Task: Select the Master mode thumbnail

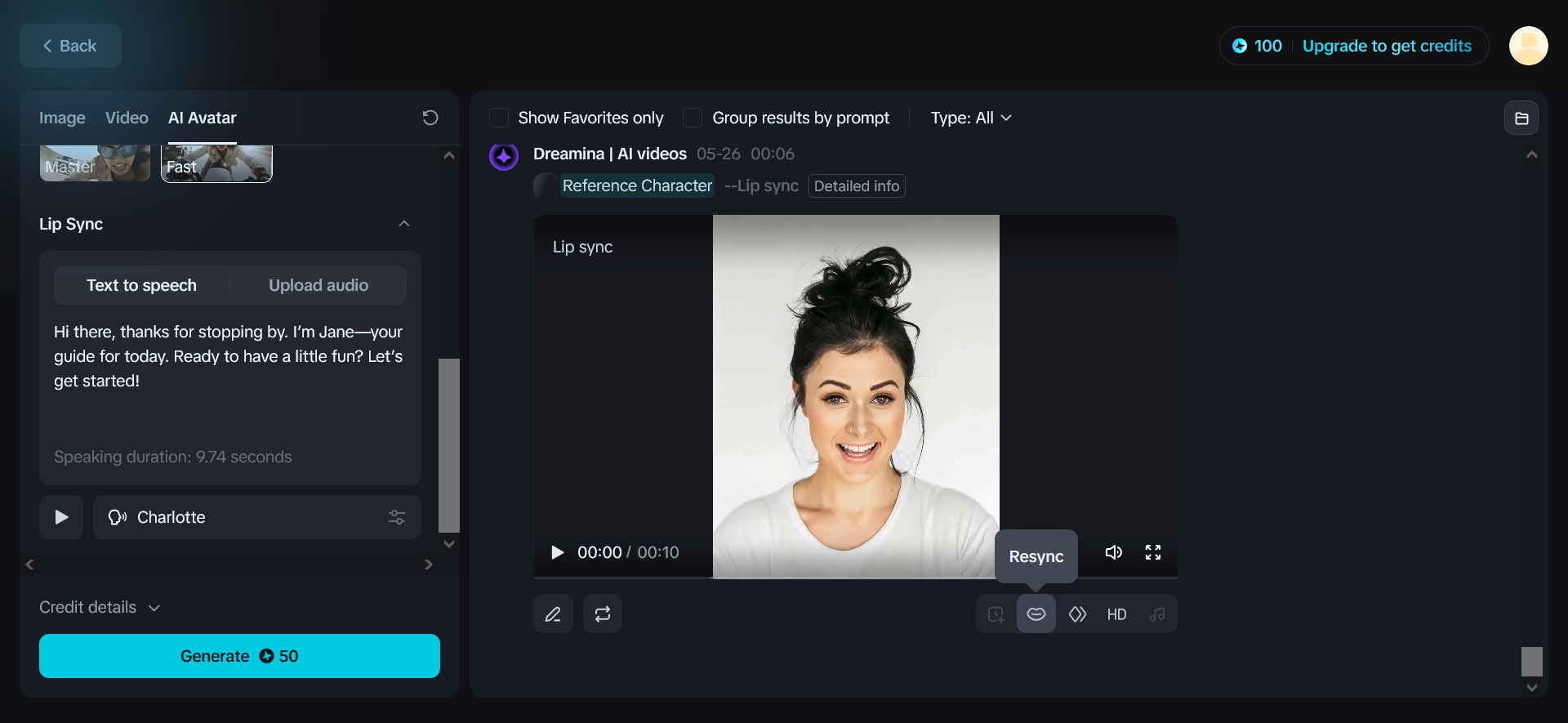Action: click(x=95, y=163)
